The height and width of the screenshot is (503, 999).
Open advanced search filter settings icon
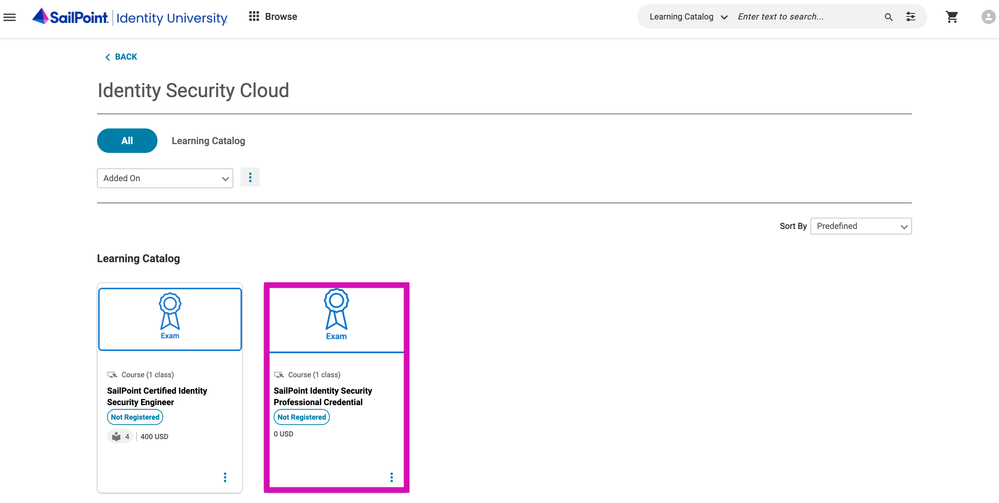coord(911,17)
